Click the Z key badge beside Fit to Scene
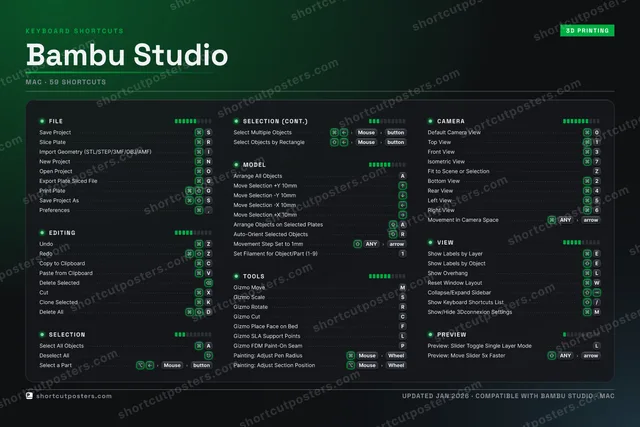 coord(596,171)
